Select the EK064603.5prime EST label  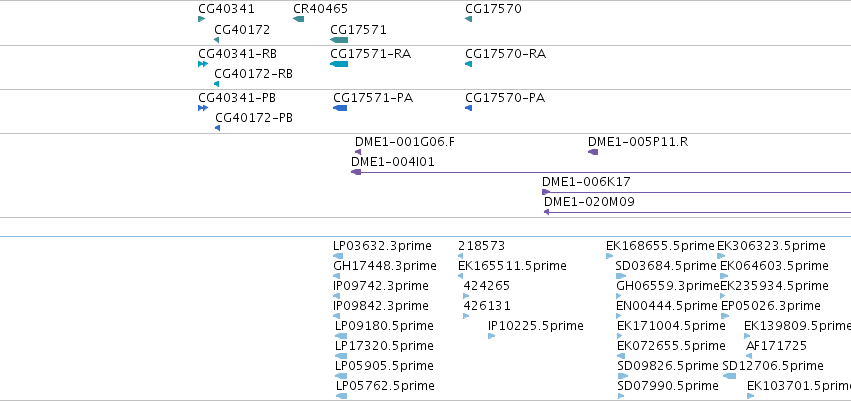[774, 266]
